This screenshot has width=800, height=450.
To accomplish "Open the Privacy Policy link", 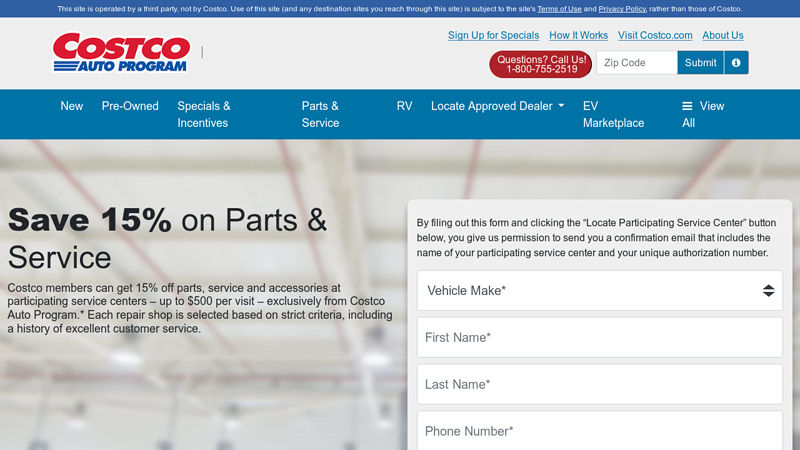I will click(622, 9).
